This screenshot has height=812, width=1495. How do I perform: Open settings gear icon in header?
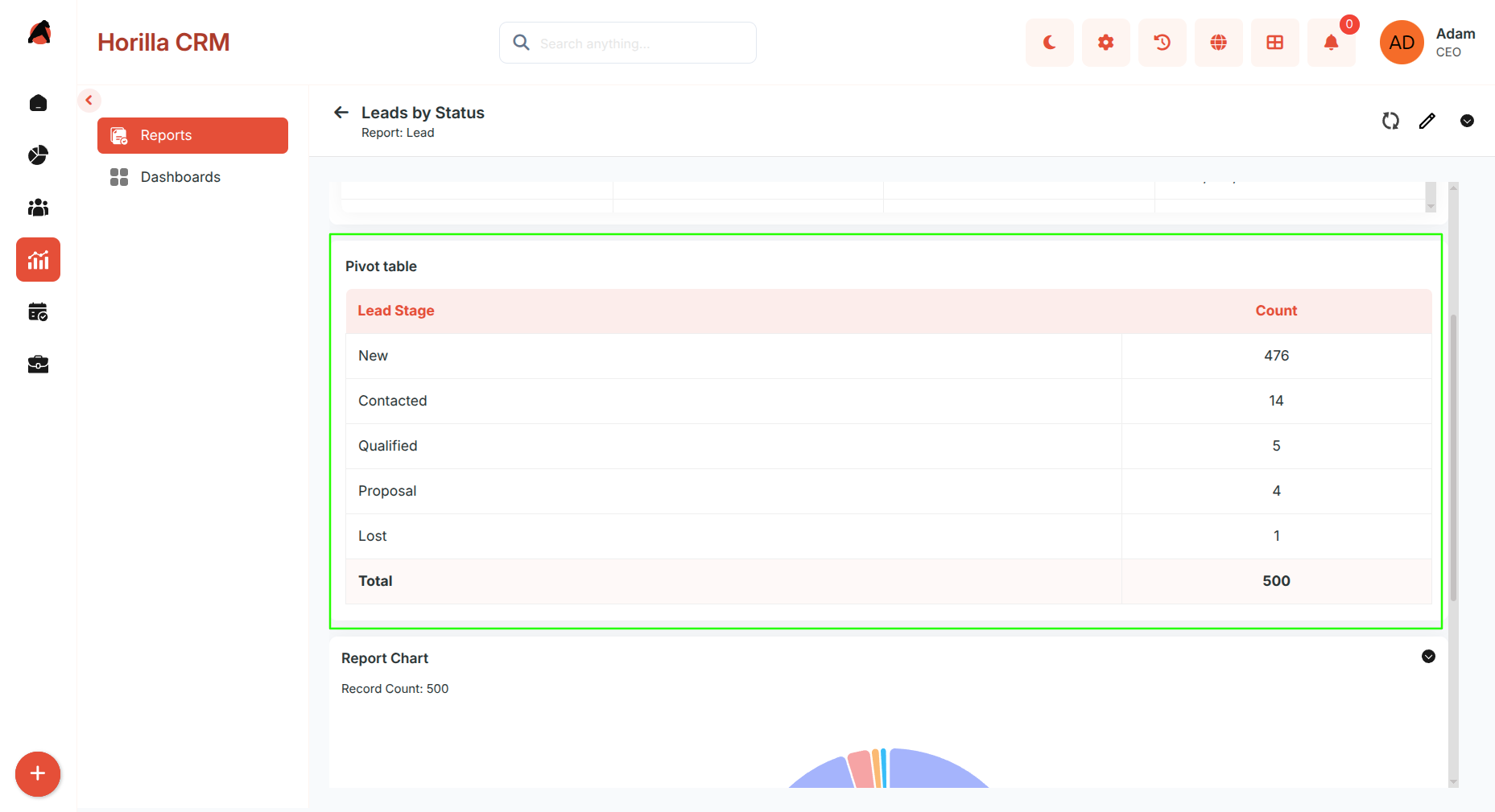pos(1105,43)
